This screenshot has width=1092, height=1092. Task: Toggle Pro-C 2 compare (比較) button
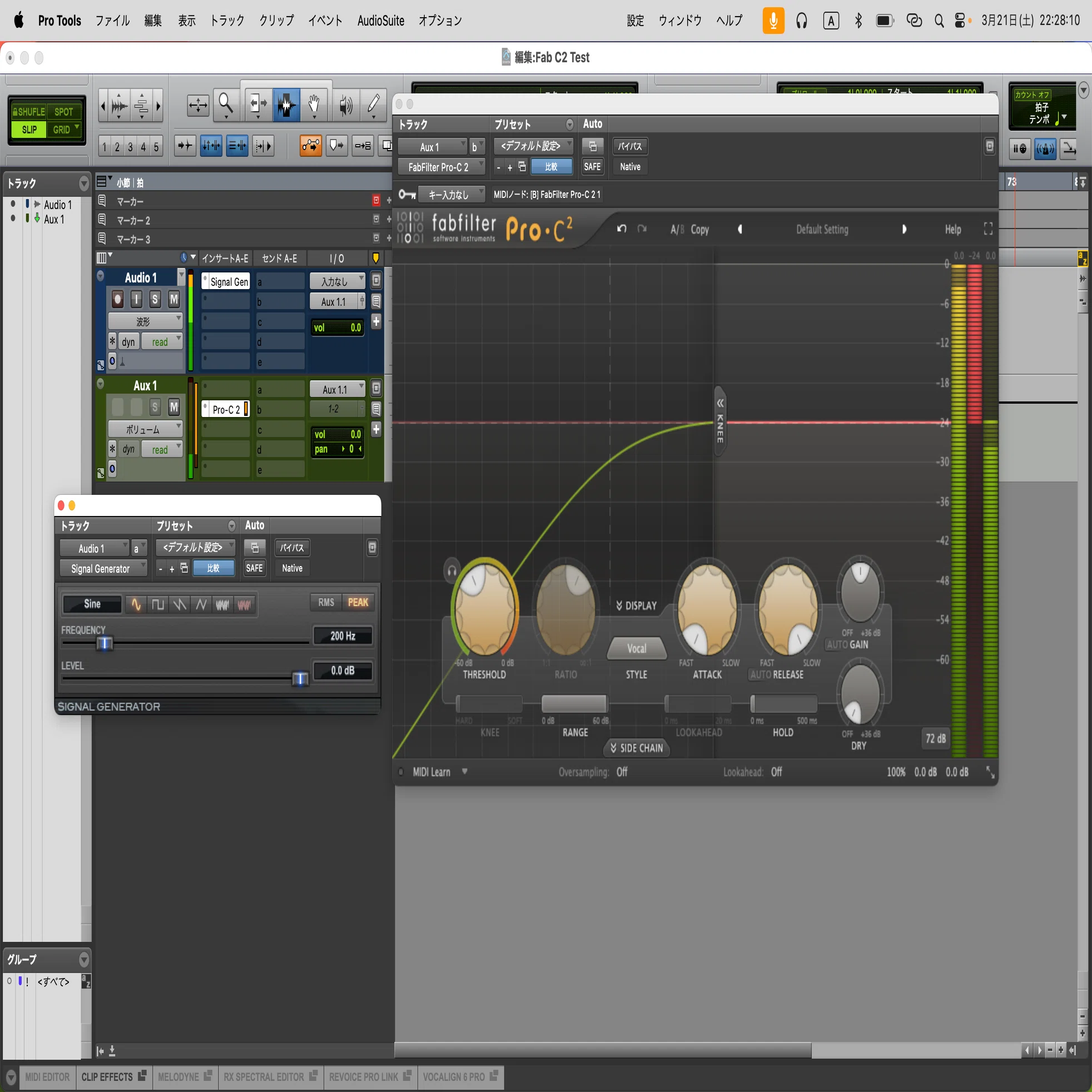[551, 167]
